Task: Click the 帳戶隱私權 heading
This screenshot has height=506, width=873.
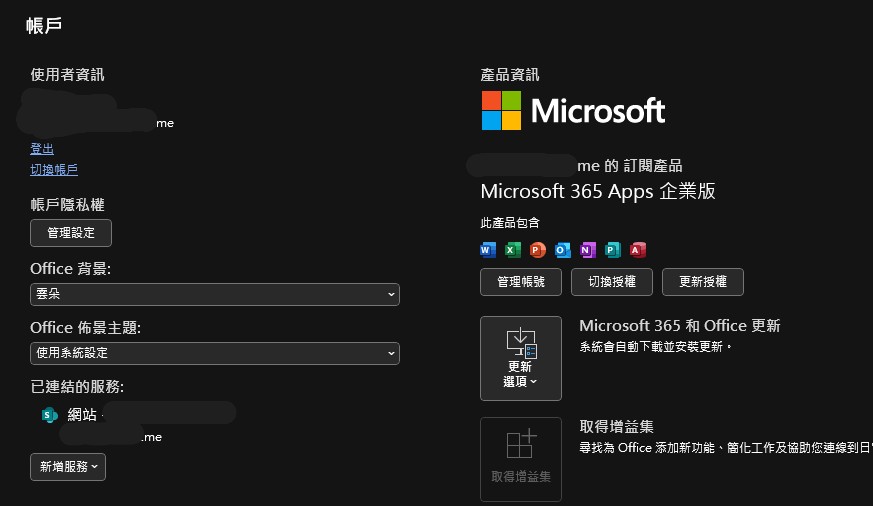Action: point(67,204)
